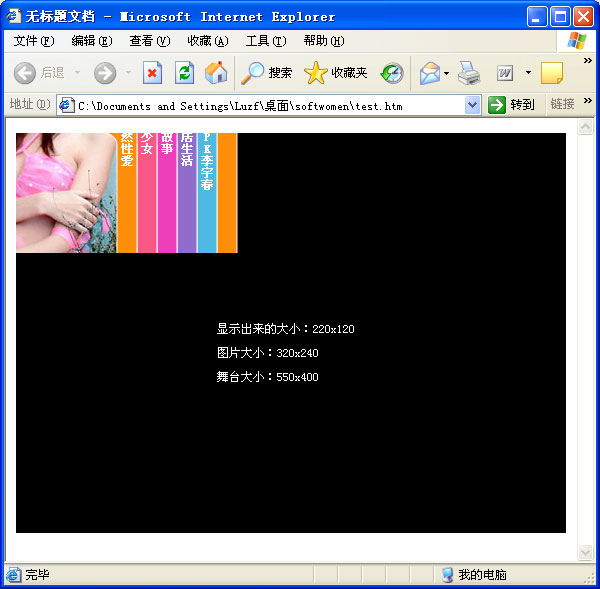Click the 链接 Links toolbar label
Viewport: 600px width, 589px height.
click(562, 104)
